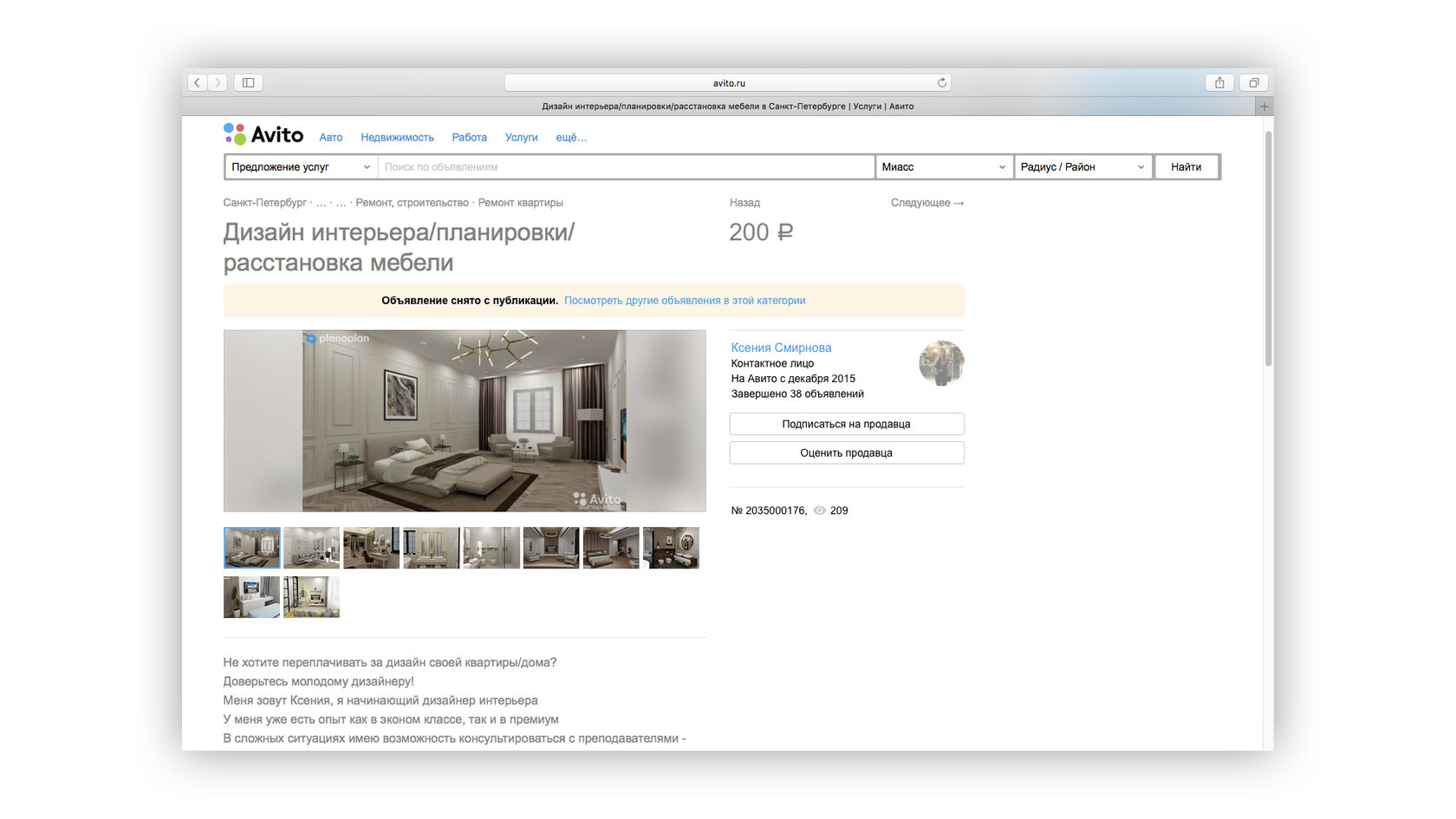Select the fourth gallery thumbnail
This screenshot has width=1456, height=819.
pyautogui.click(x=431, y=548)
